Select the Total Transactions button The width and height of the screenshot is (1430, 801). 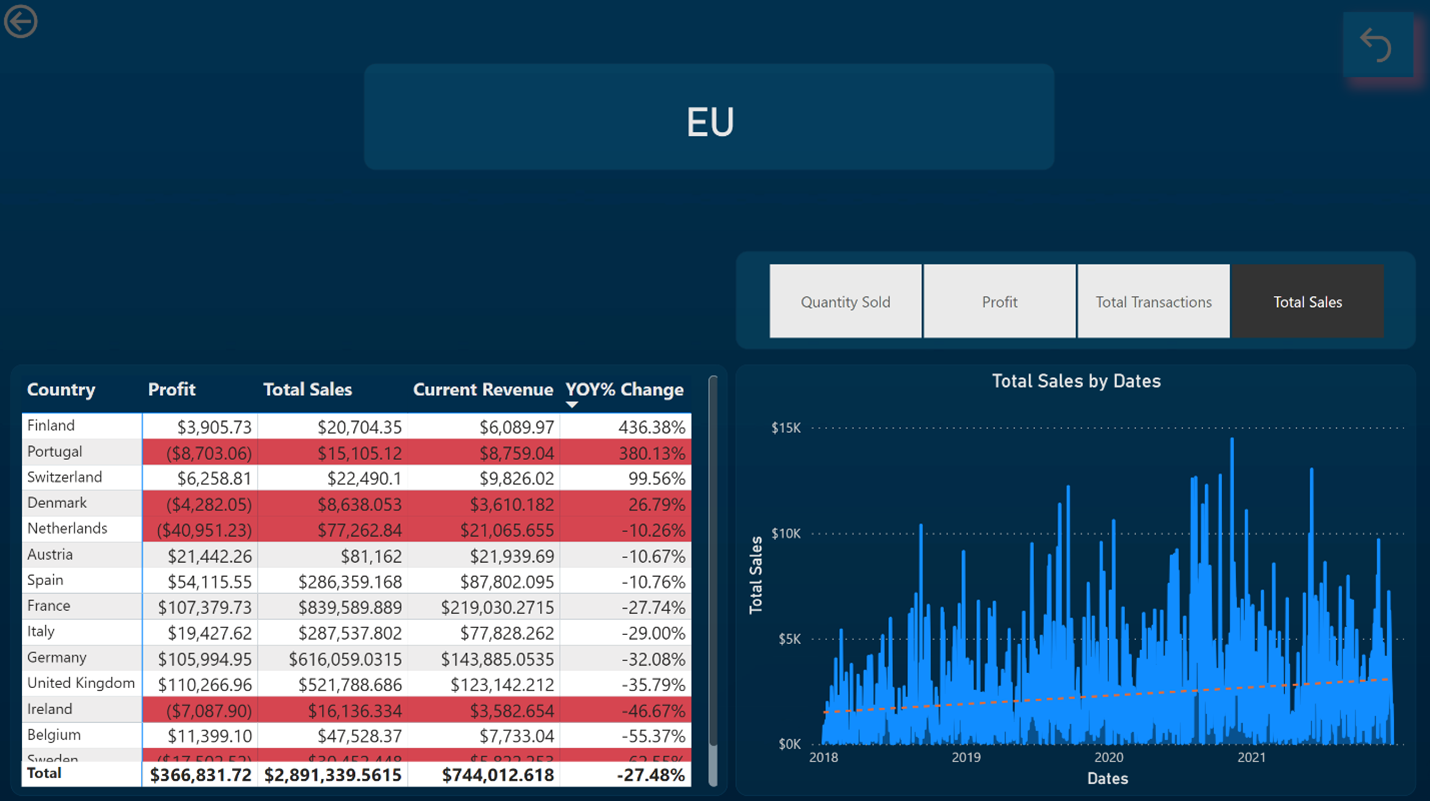pos(1153,302)
